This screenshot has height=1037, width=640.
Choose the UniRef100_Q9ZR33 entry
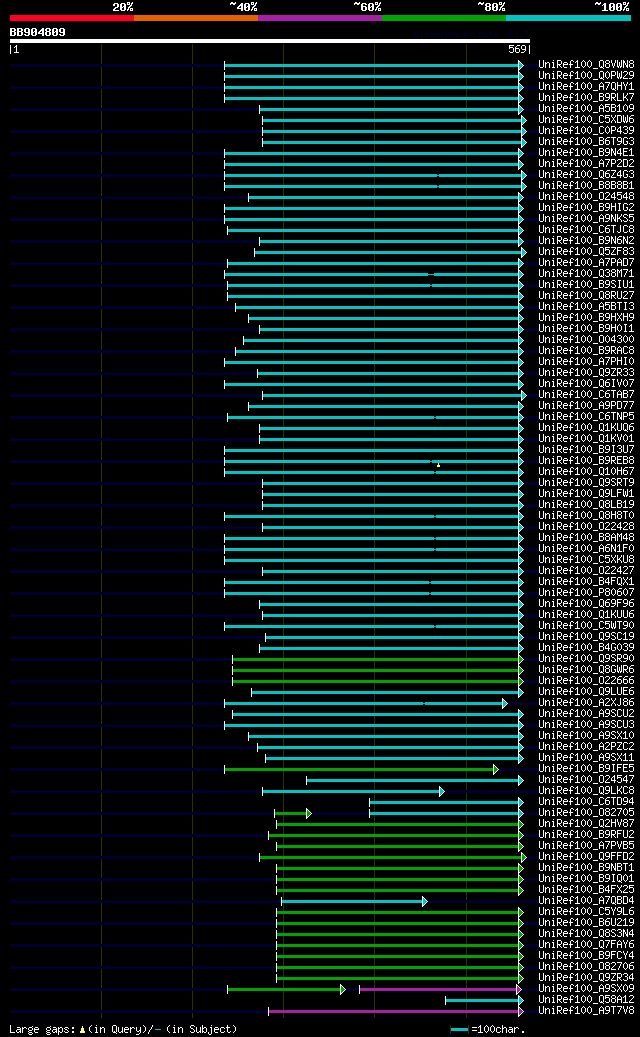click(586, 373)
